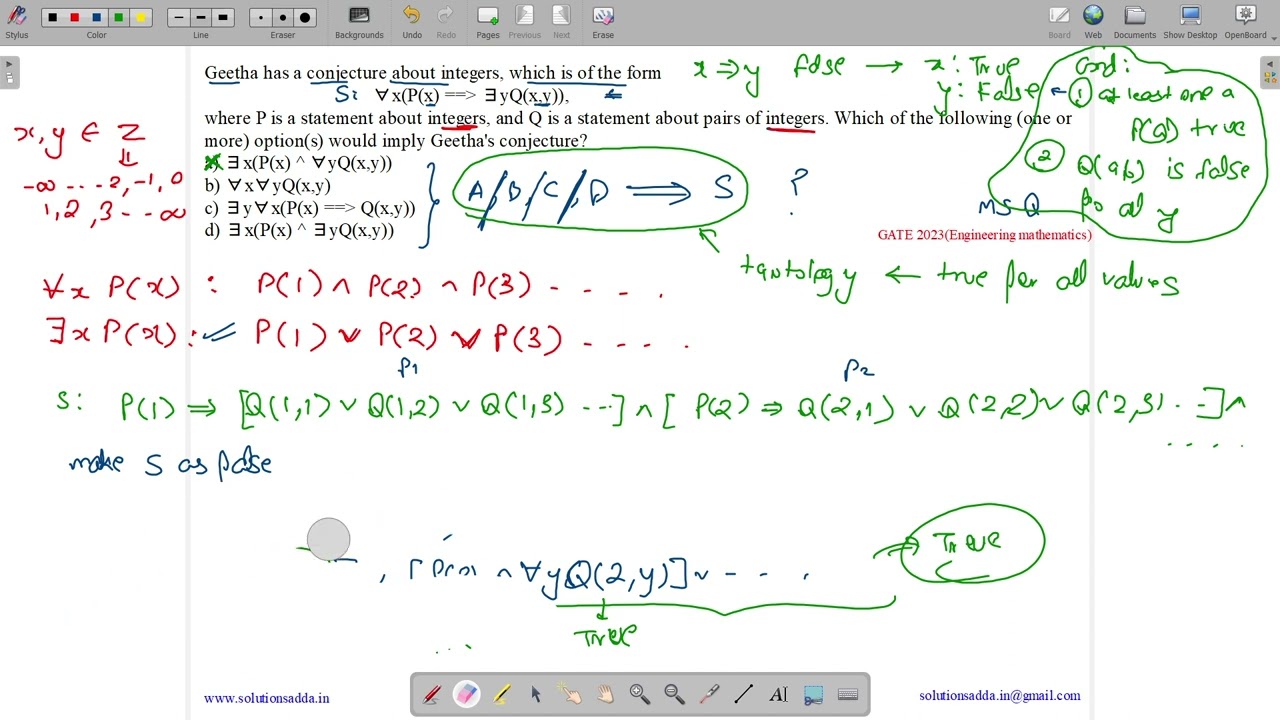The height and width of the screenshot is (720, 1280).
Task: Choose small eraser size
Action: [x=261, y=17]
